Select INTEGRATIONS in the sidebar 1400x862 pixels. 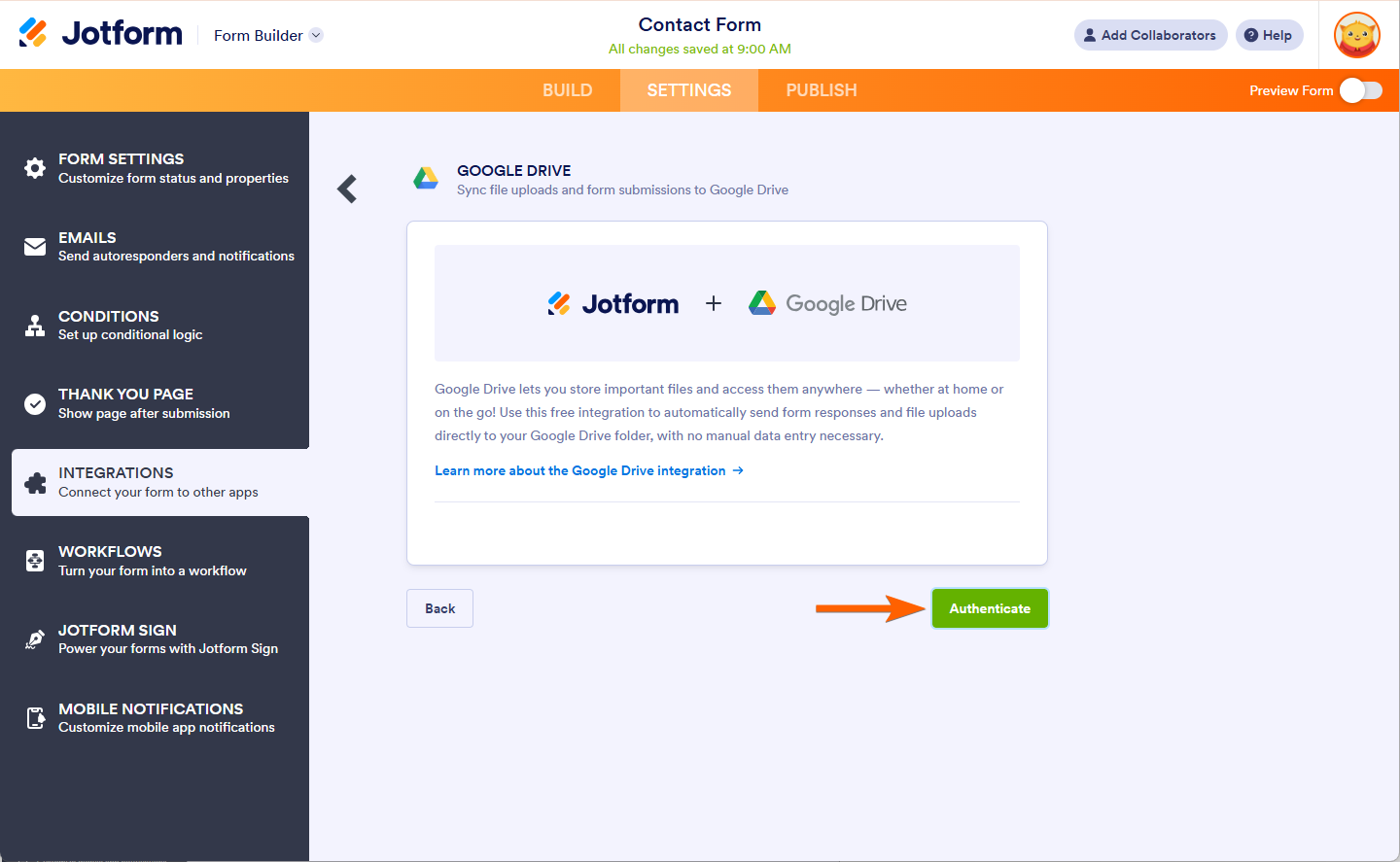160,483
